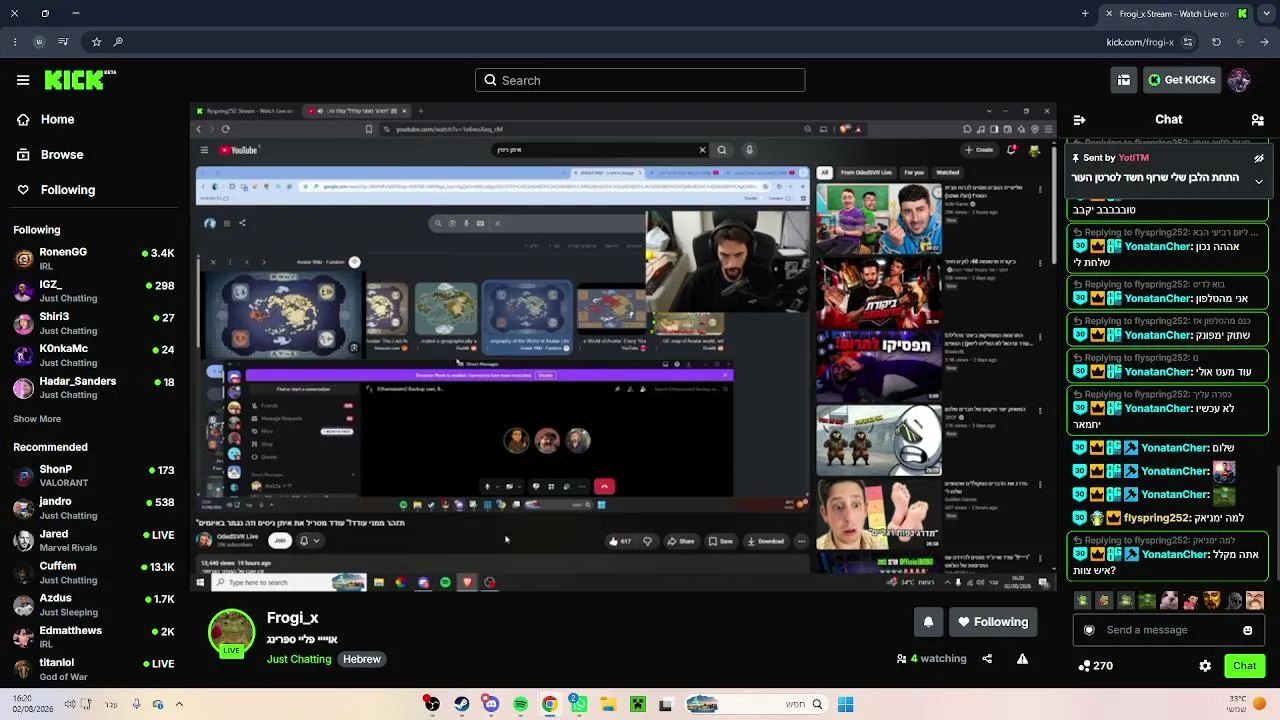The height and width of the screenshot is (720, 1280).
Task: Bookmark this page with star icon
Action: [96, 42]
